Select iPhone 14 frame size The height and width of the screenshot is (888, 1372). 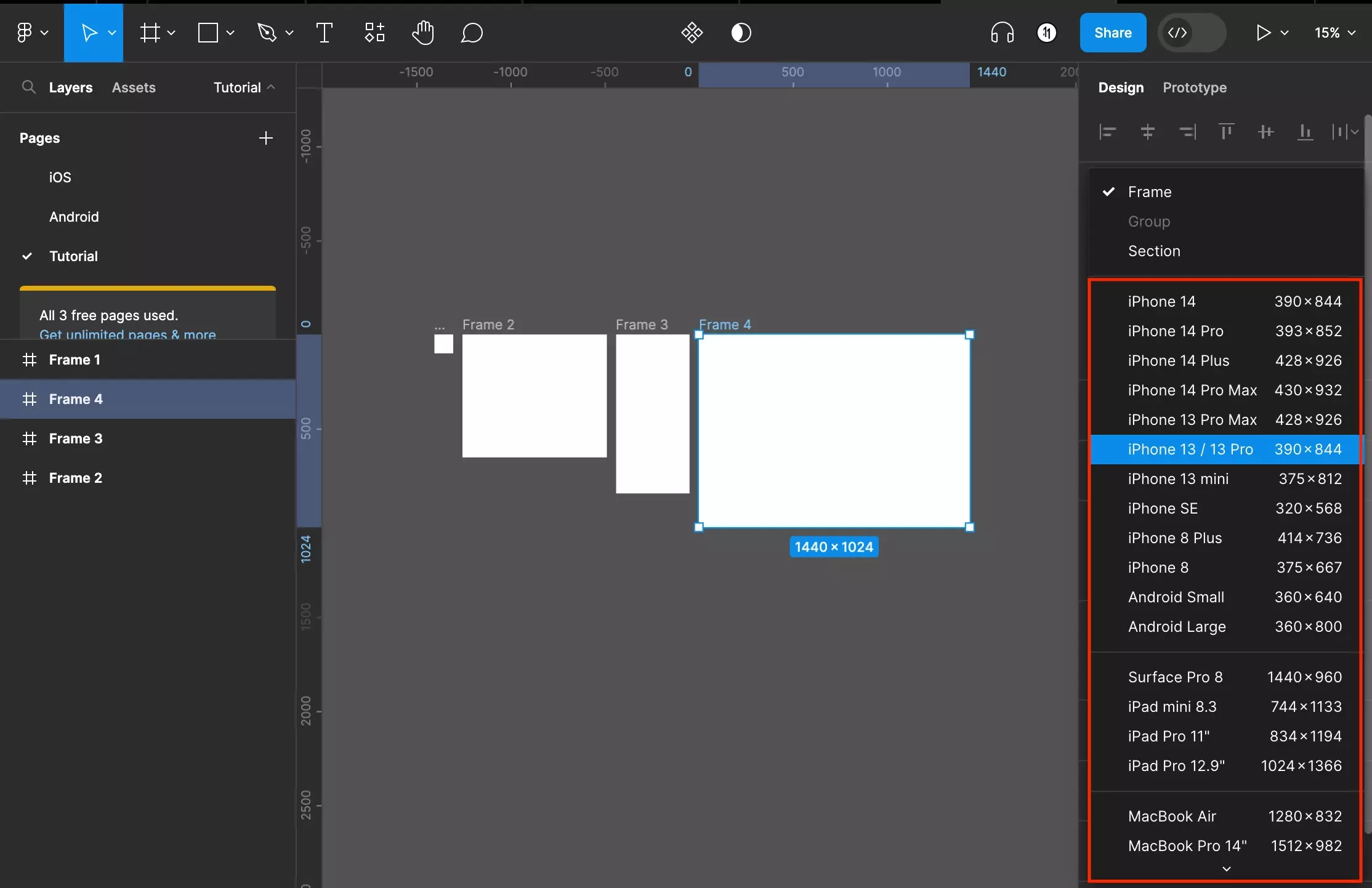[1162, 300]
